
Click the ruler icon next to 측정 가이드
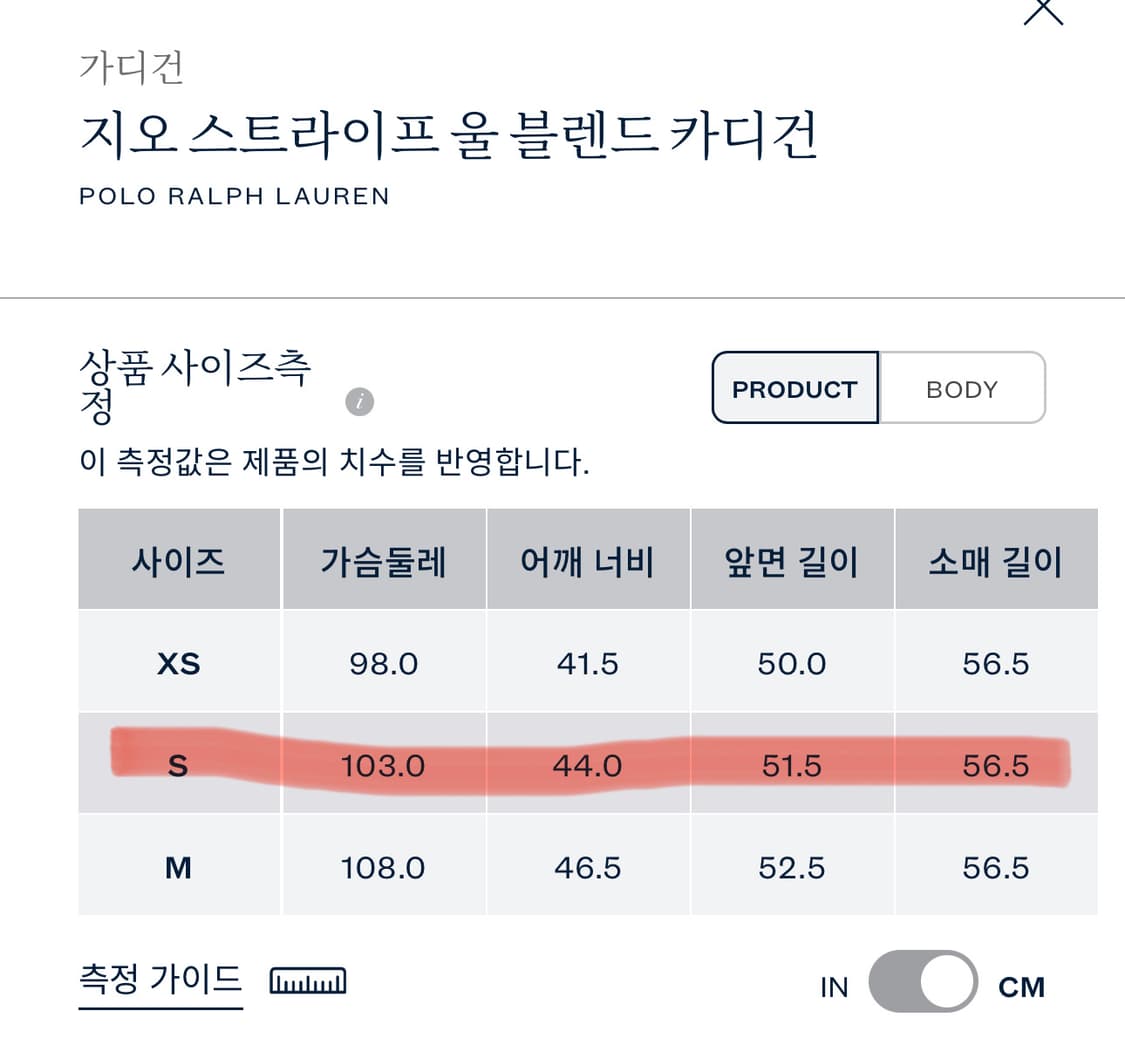[308, 980]
